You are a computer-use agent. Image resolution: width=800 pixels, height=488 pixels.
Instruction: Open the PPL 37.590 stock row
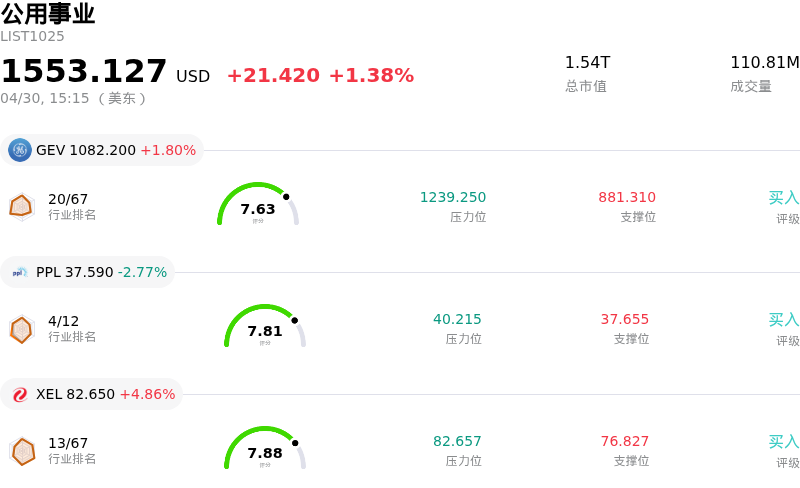tap(101, 272)
